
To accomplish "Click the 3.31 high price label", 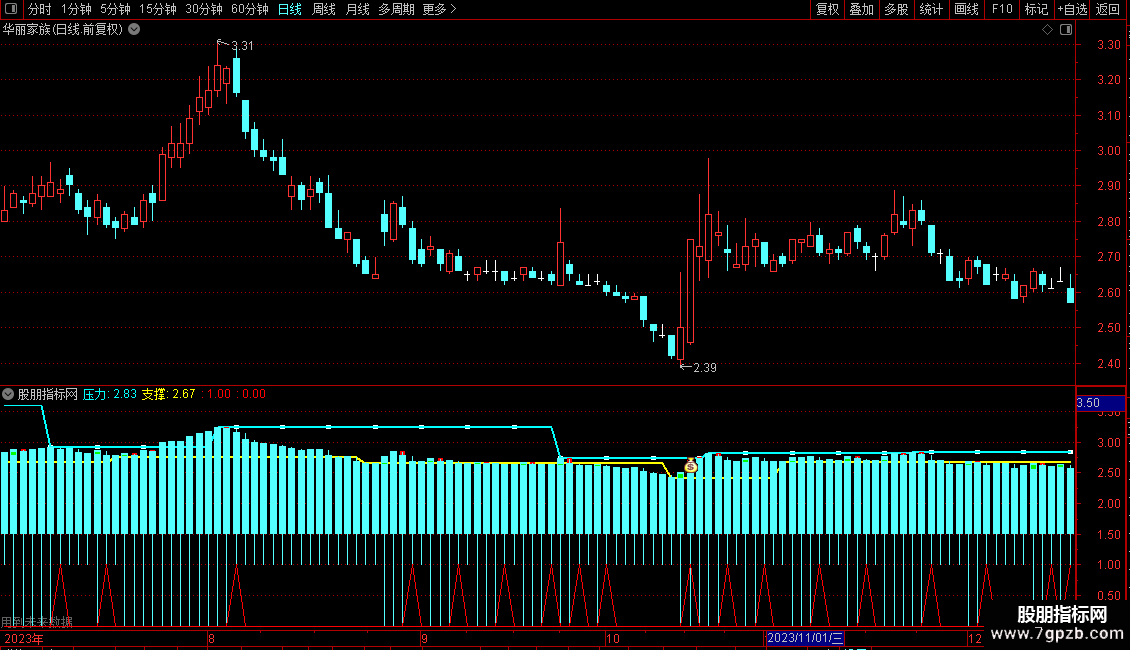I will coord(242,46).
